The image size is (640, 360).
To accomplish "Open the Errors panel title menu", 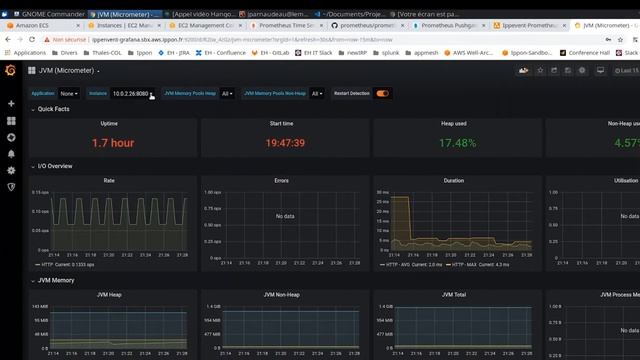I will click(281, 180).
